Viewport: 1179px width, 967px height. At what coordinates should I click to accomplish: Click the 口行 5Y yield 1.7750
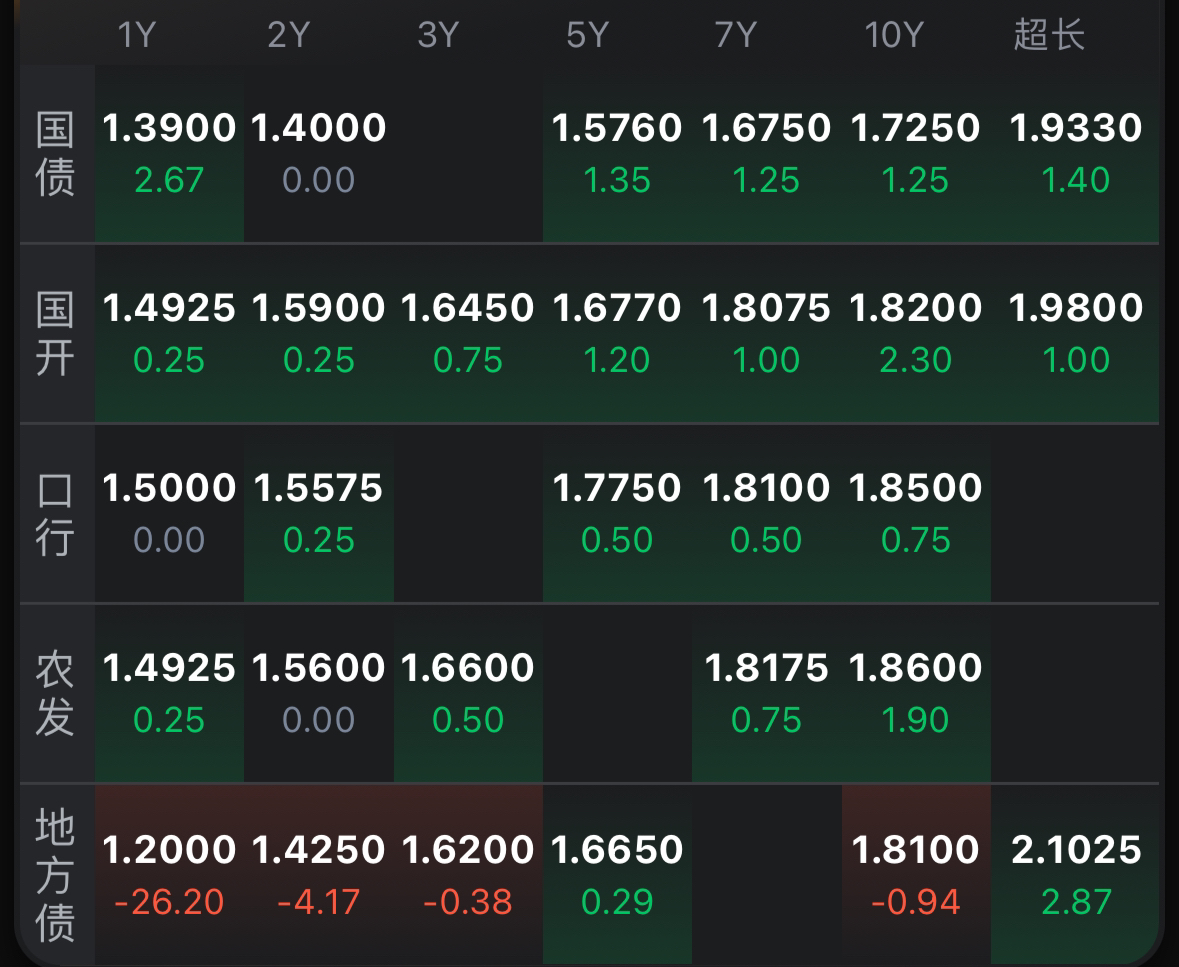click(617, 487)
